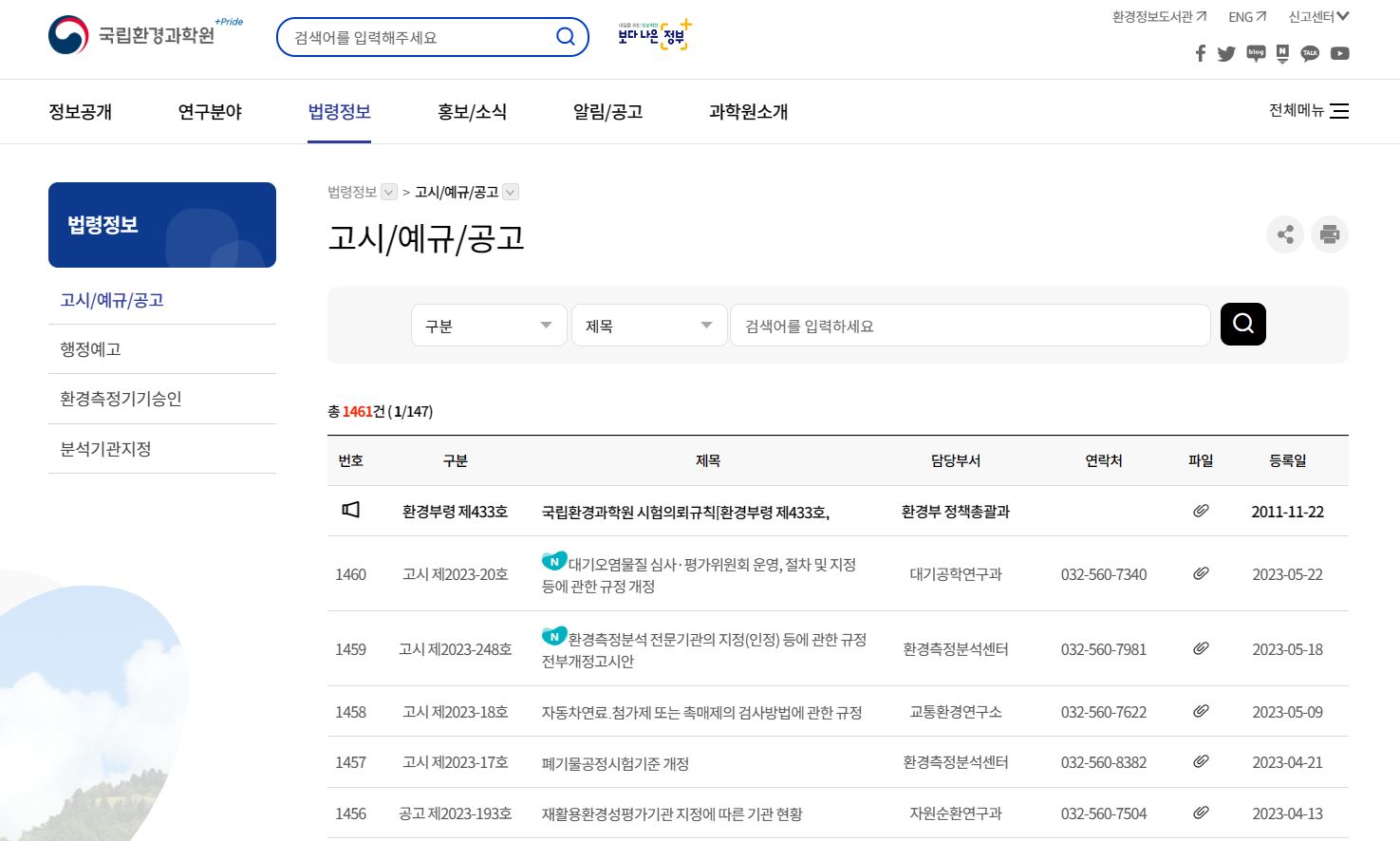This screenshot has height=841, width=1400.
Task: Expand the 구분 category dropdown
Action: tap(489, 326)
